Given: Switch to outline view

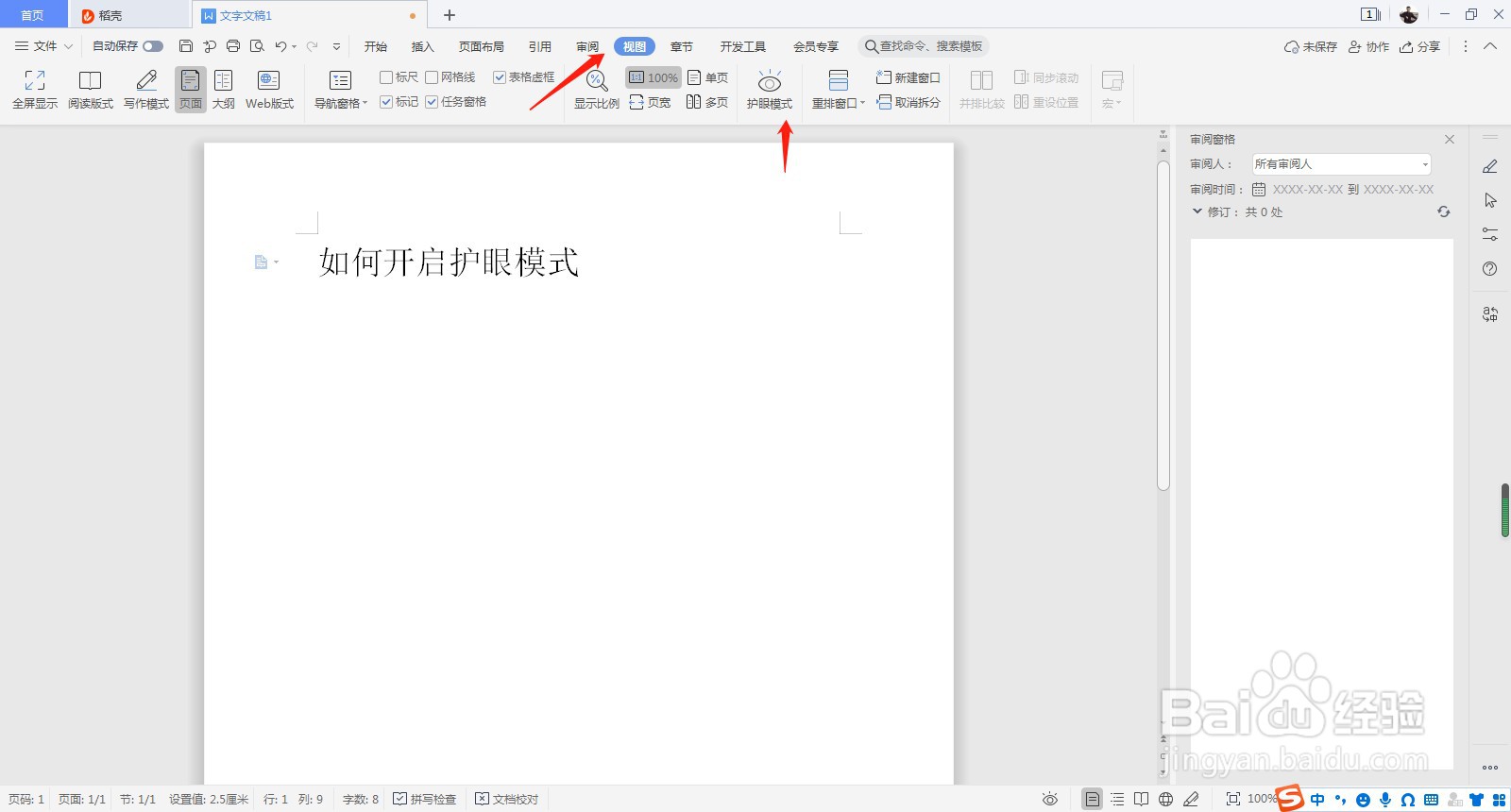Looking at the screenshot, I should click(224, 90).
